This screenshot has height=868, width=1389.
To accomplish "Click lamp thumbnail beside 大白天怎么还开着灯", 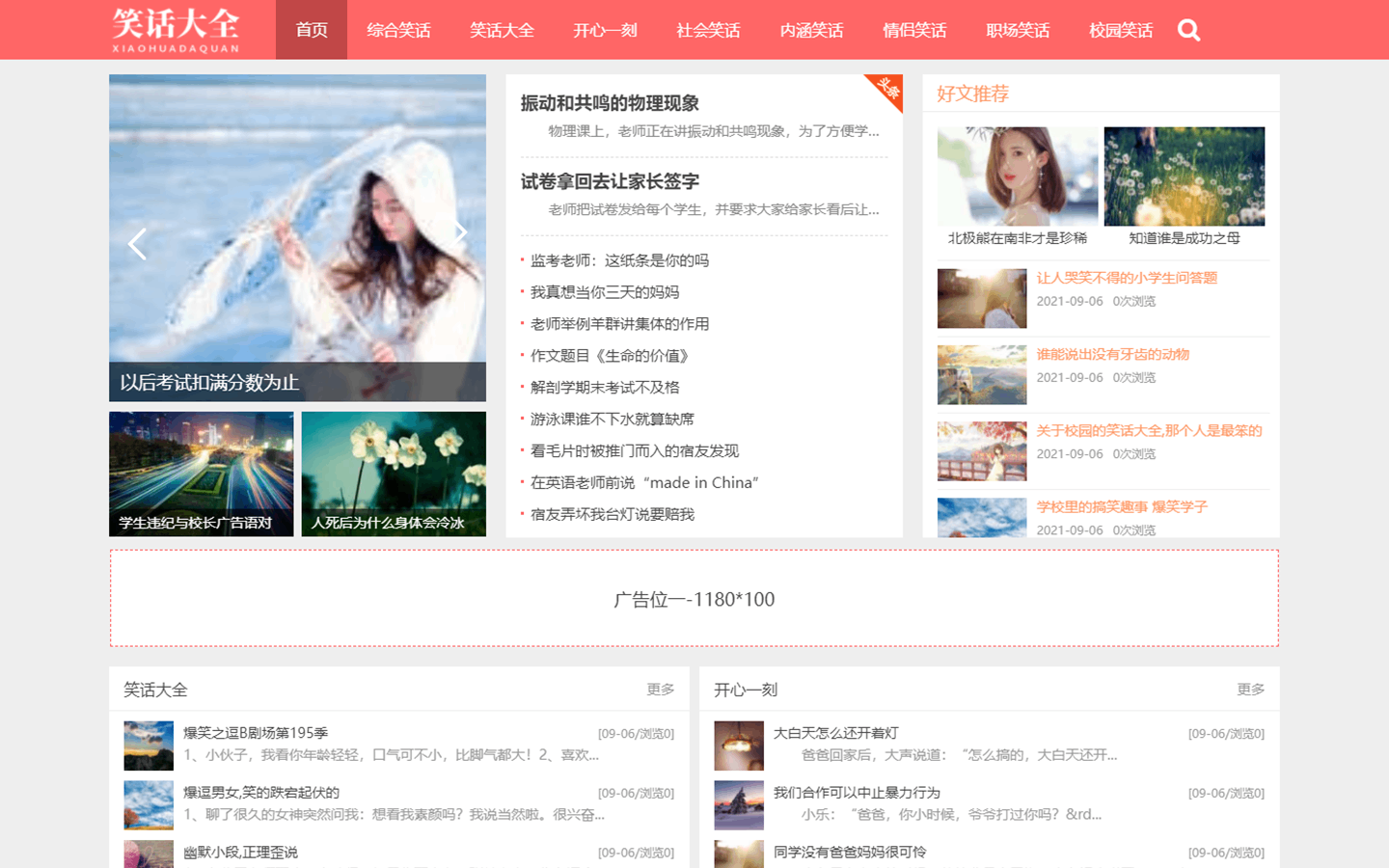I will click(739, 746).
